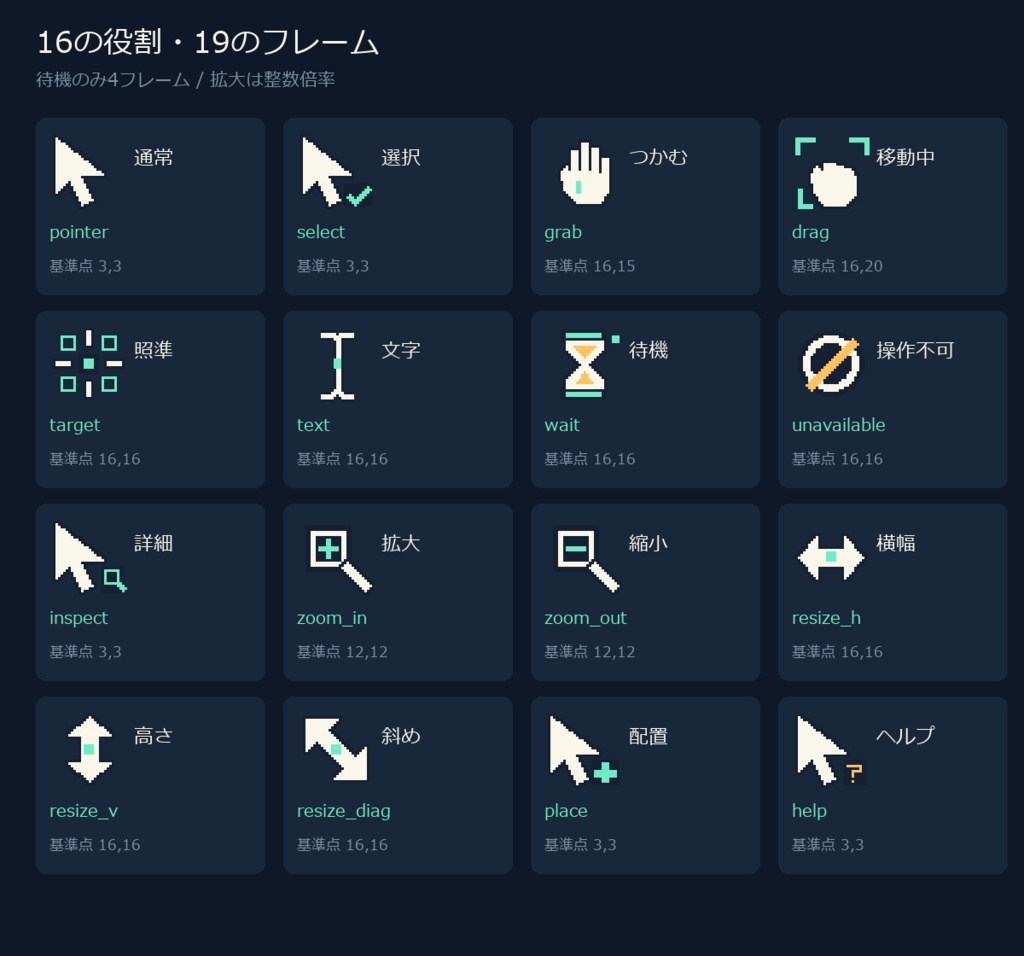The height and width of the screenshot is (956, 1024).
Task: Click the 'unavailable' name label
Action: click(x=839, y=425)
